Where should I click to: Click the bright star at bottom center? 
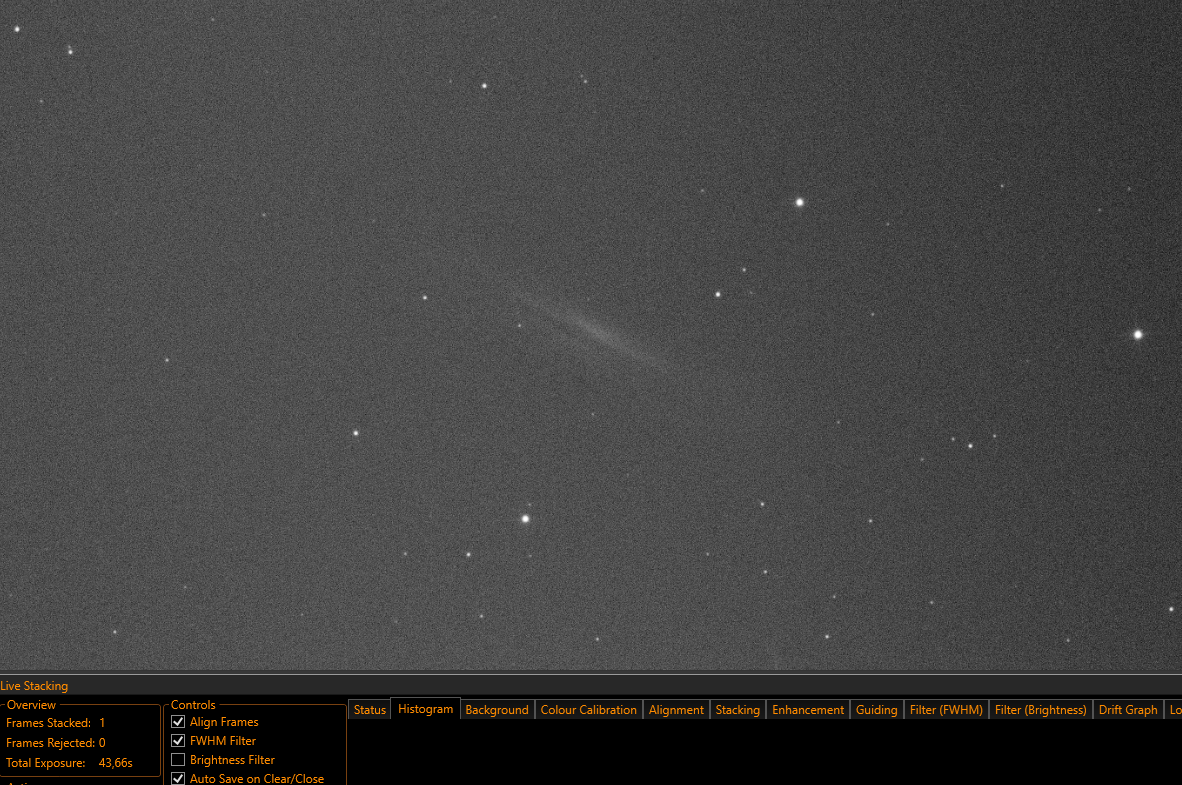click(x=525, y=519)
